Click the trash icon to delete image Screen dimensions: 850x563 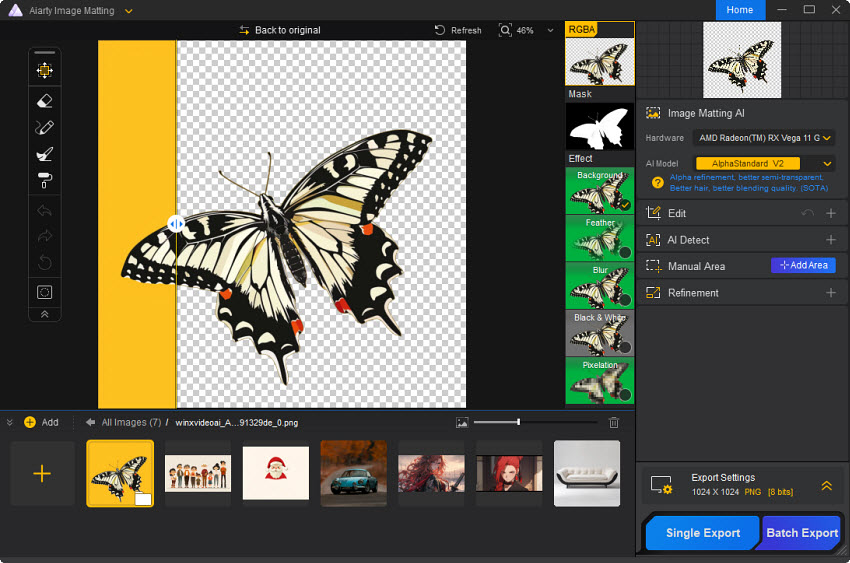(614, 423)
